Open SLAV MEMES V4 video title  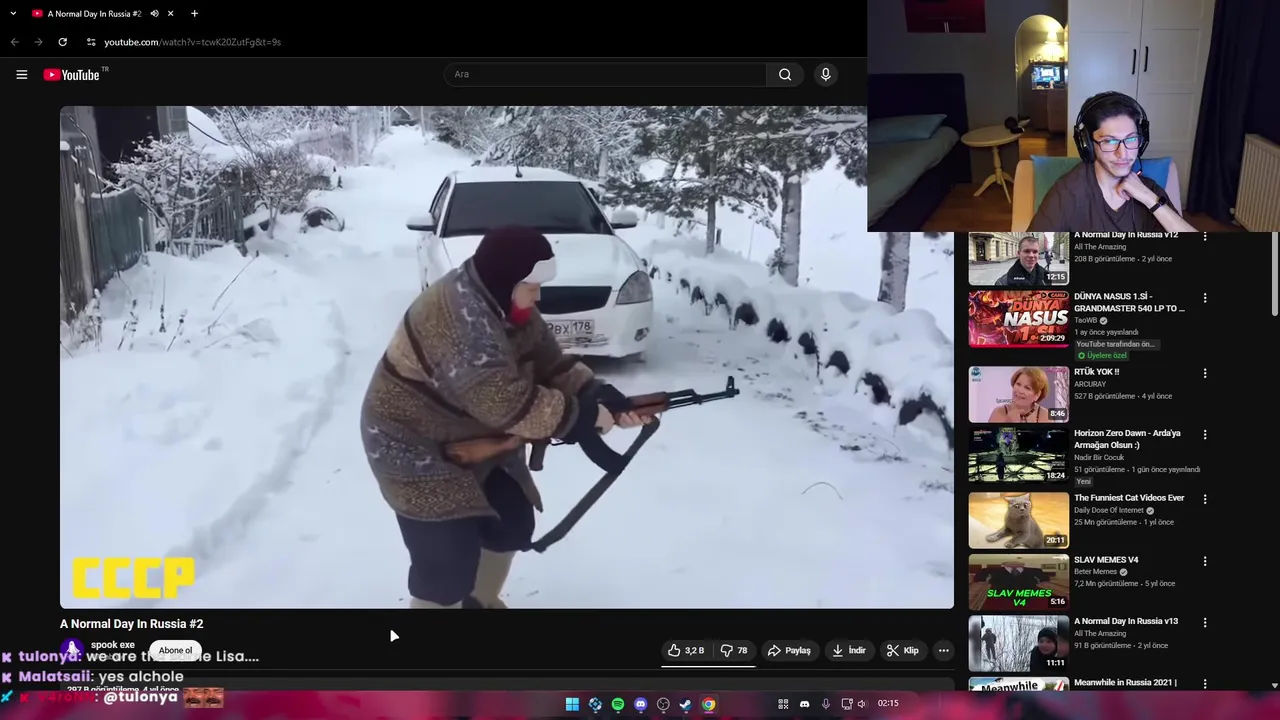point(1106,560)
